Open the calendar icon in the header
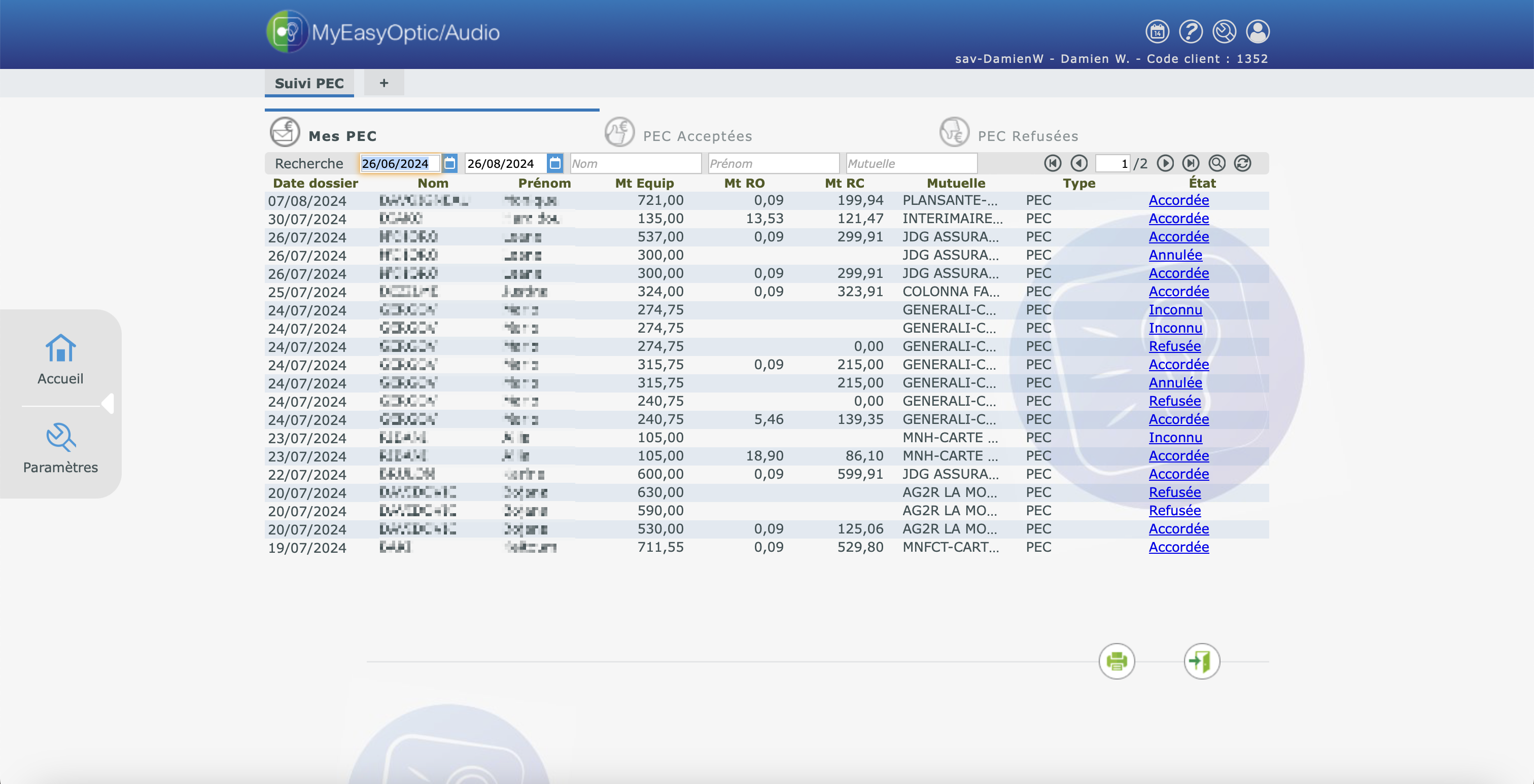Image resolution: width=1534 pixels, height=784 pixels. pos(1157,31)
